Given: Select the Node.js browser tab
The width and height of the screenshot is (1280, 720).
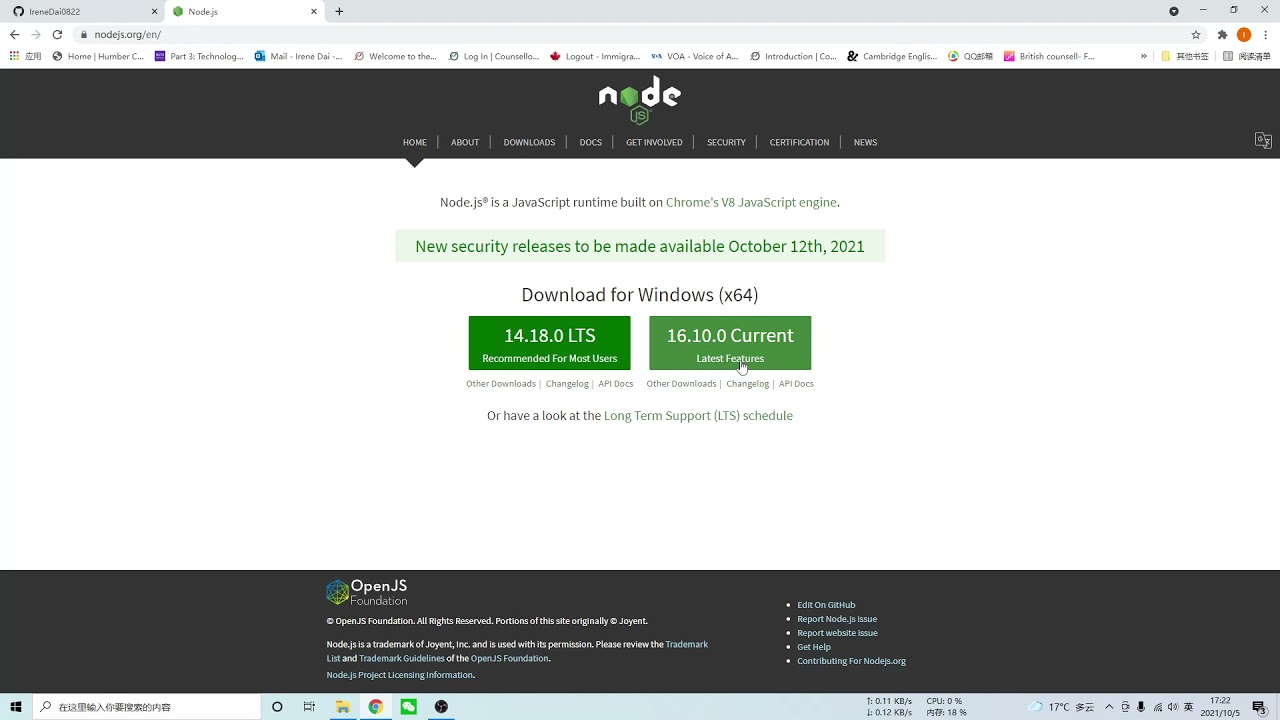Looking at the screenshot, I should point(245,11).
